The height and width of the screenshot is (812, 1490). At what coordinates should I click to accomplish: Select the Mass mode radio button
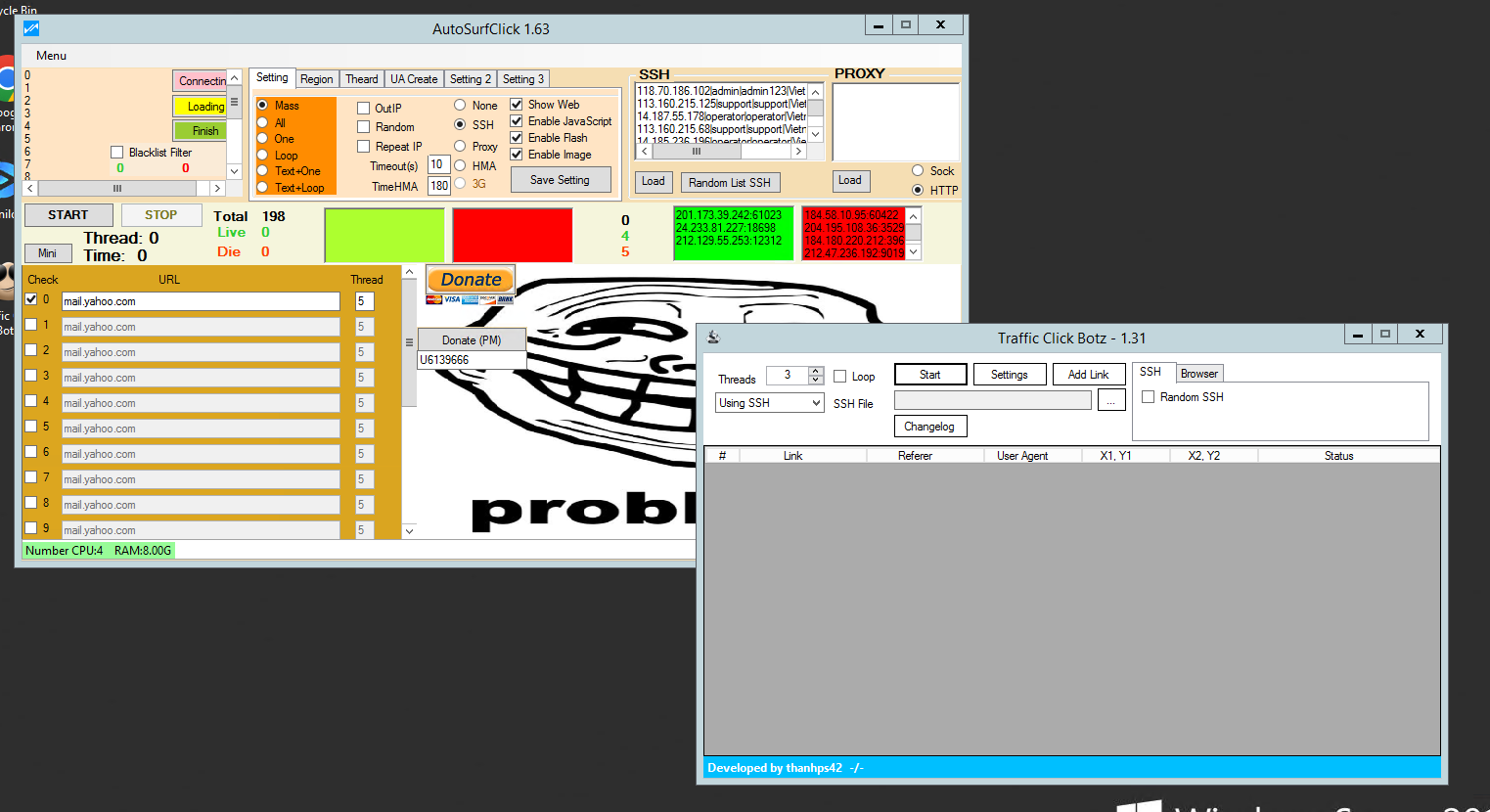point(262,105)
